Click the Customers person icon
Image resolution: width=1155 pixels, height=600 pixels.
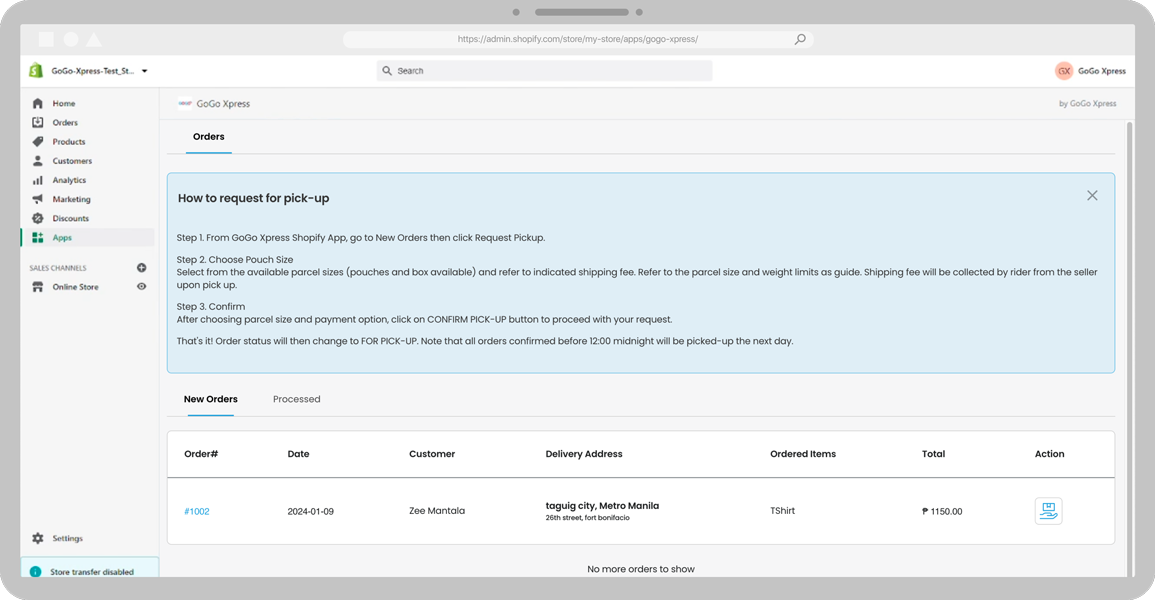[38, 160]
